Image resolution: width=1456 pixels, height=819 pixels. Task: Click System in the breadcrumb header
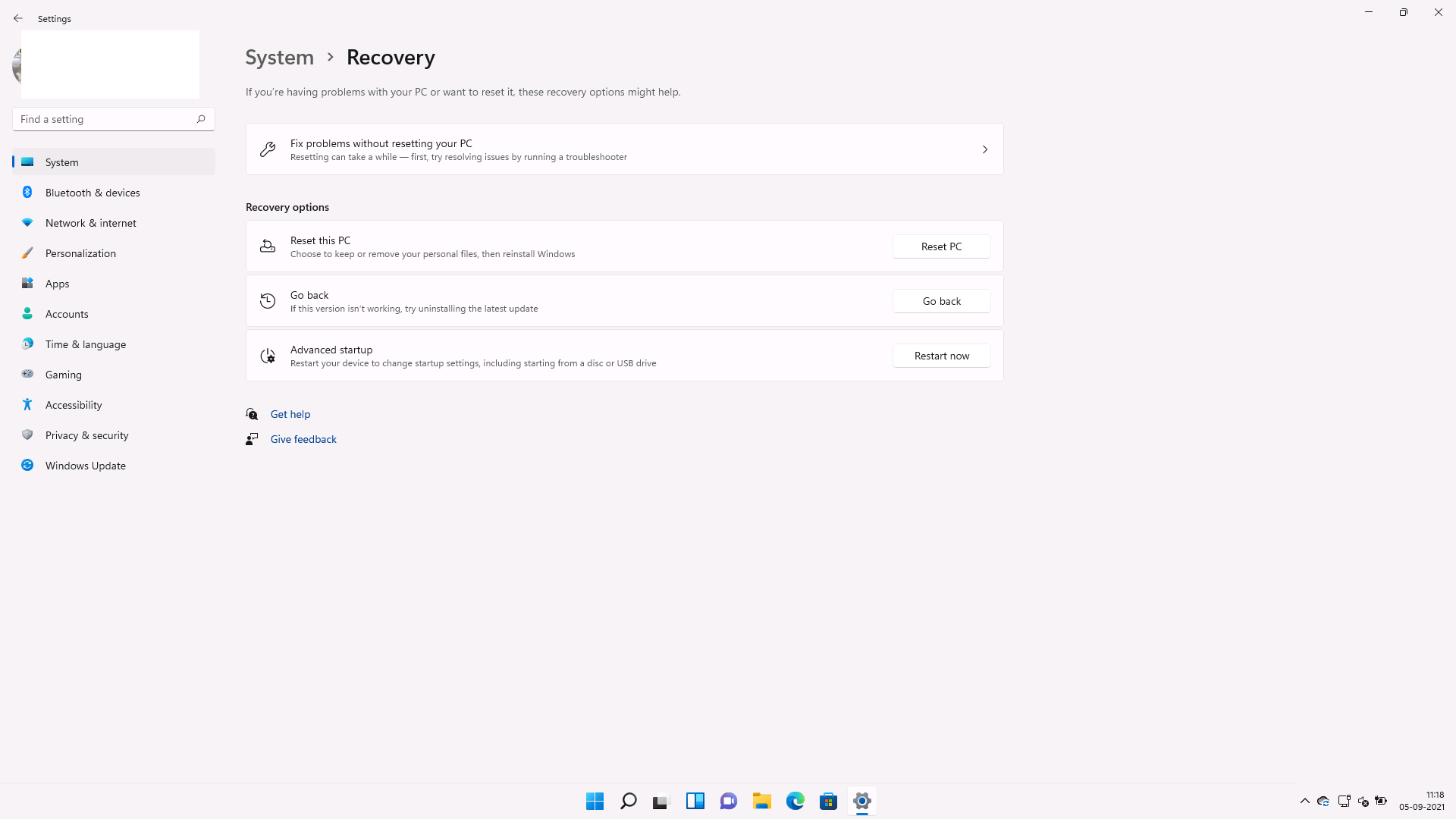pyautogui.click(x=279, y=57)
